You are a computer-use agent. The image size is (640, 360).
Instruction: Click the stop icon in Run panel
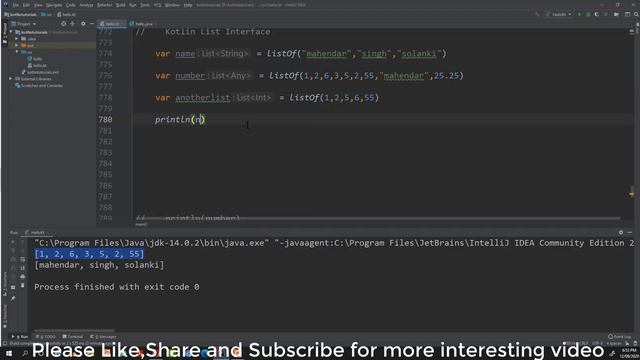[13, 251]
